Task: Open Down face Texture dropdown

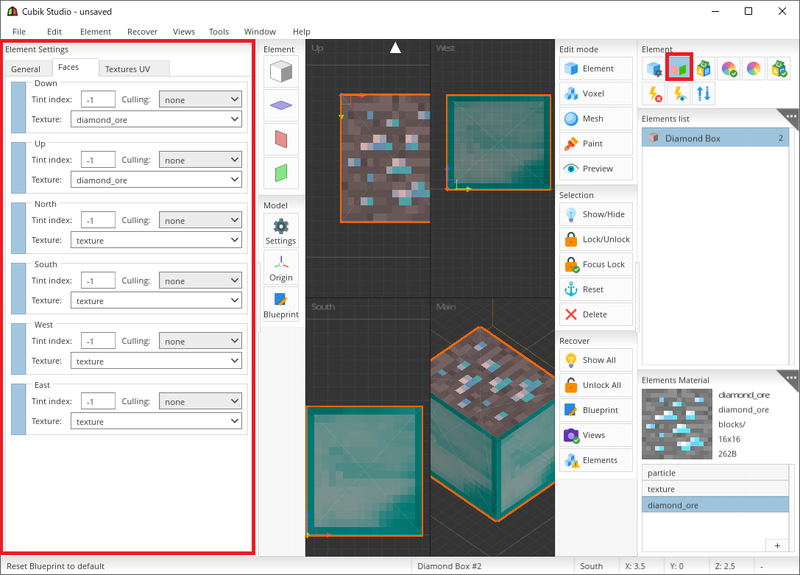Action: click(156, 119)
